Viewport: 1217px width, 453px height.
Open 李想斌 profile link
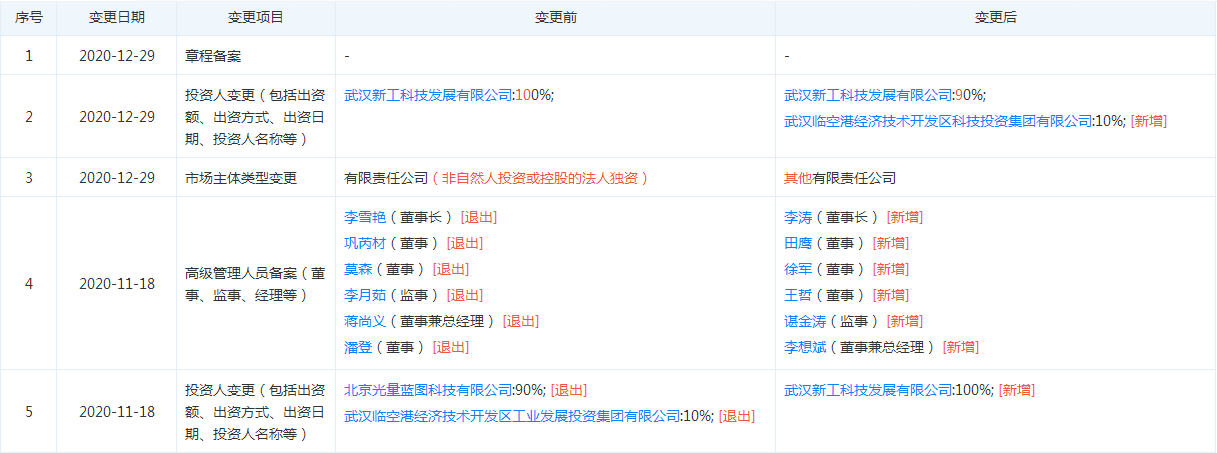pyautogui.click(x=805, y=347)
